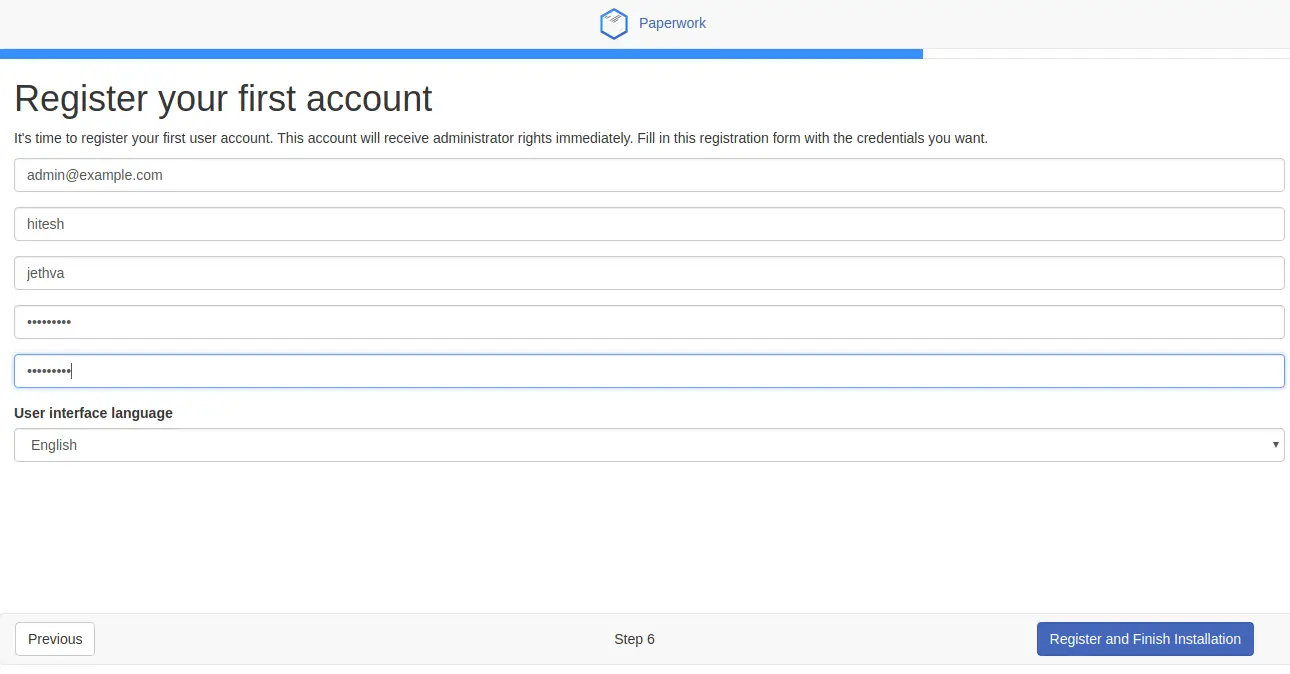Focus the password field below the jethva field
Screen dimensions: 1290x674
(649, 322)
